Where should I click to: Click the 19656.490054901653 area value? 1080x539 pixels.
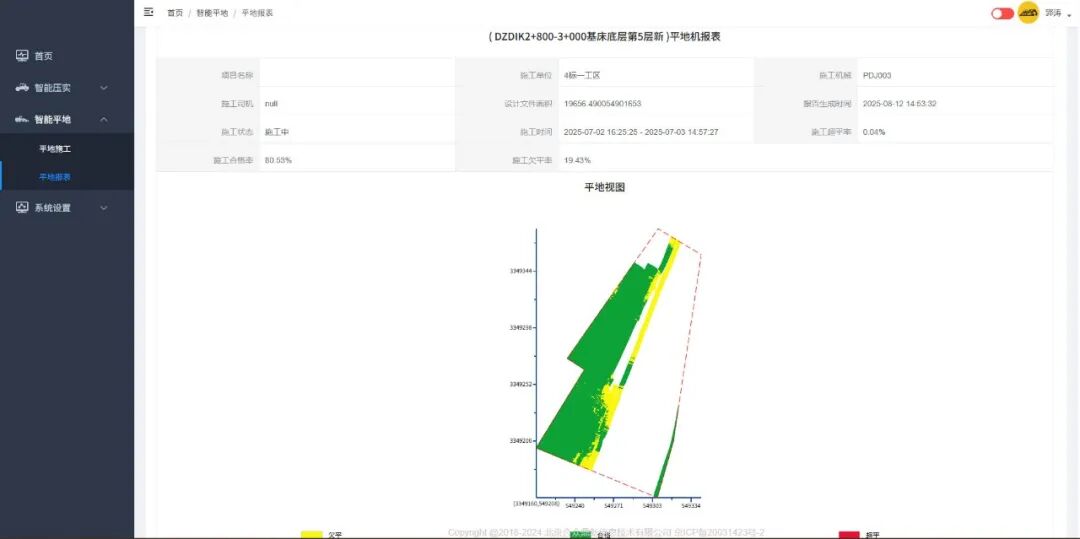(602, 103)
